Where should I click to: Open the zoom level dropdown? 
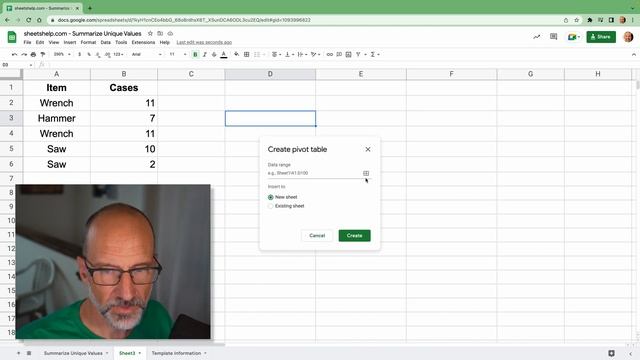pos(62,54)
